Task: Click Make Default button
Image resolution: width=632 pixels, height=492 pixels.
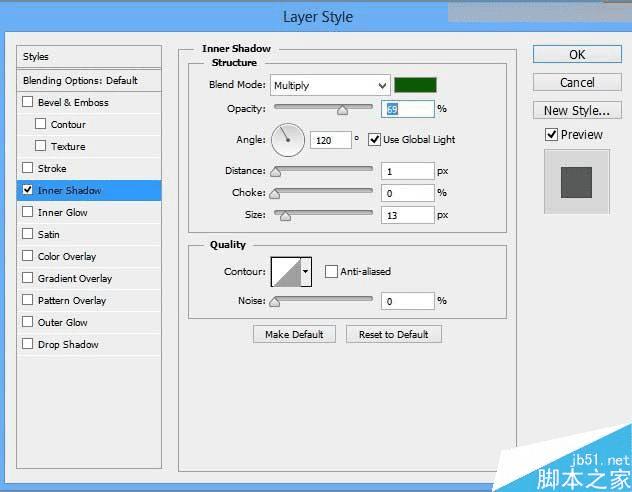Action: (294, 334)
